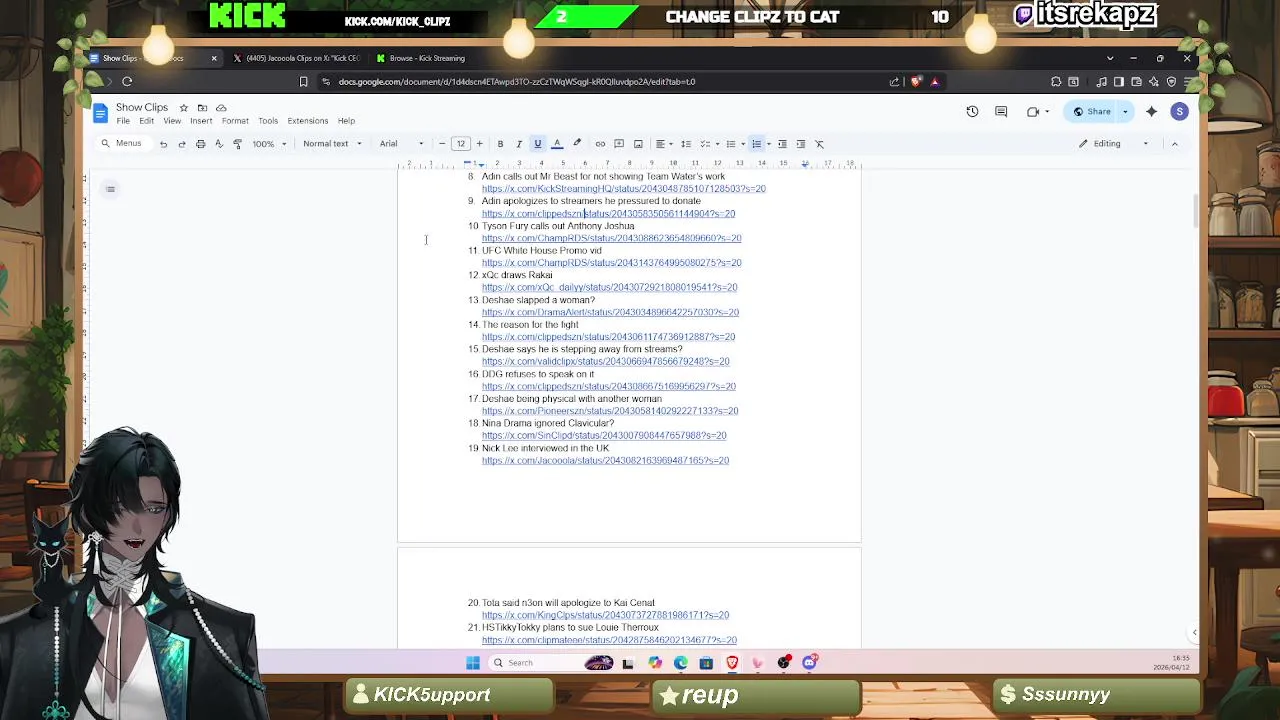Open line and paragraph spacing options
The width and height of the screenshot is (1280, 720).
686,144
